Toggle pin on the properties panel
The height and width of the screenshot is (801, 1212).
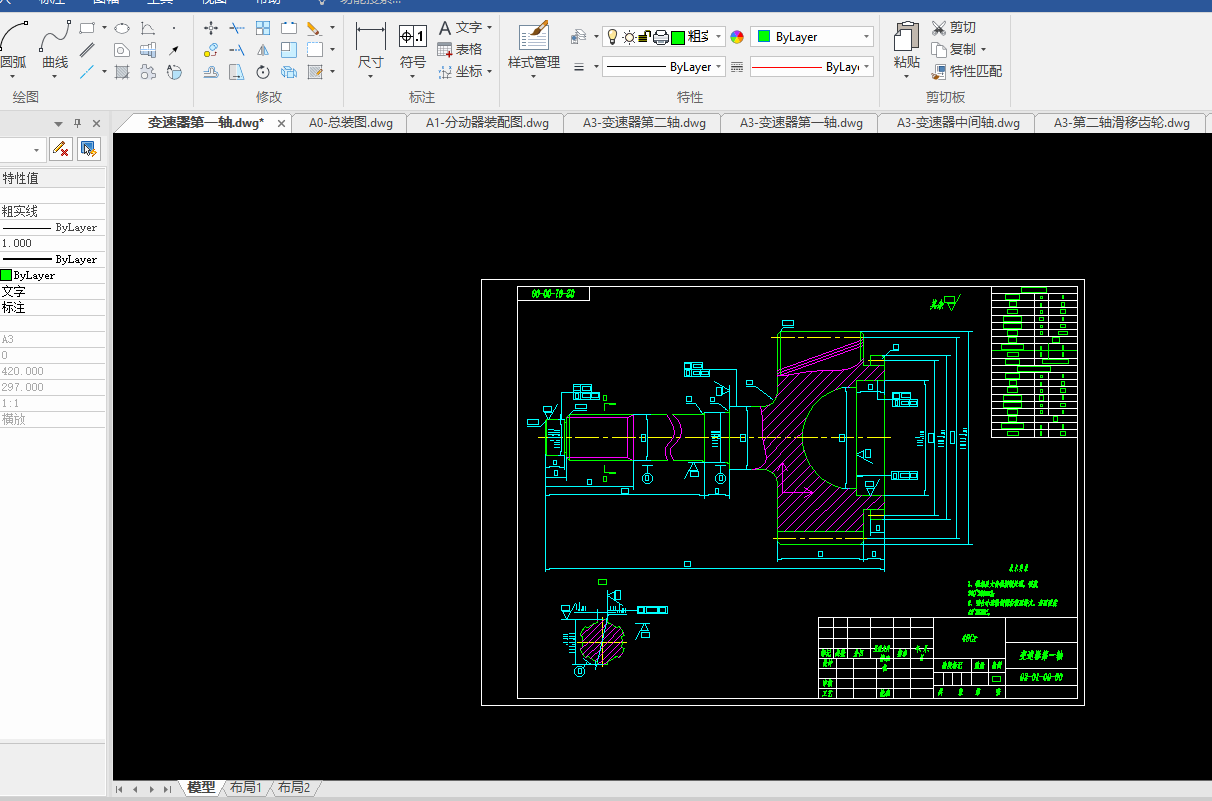pos(77,123)
